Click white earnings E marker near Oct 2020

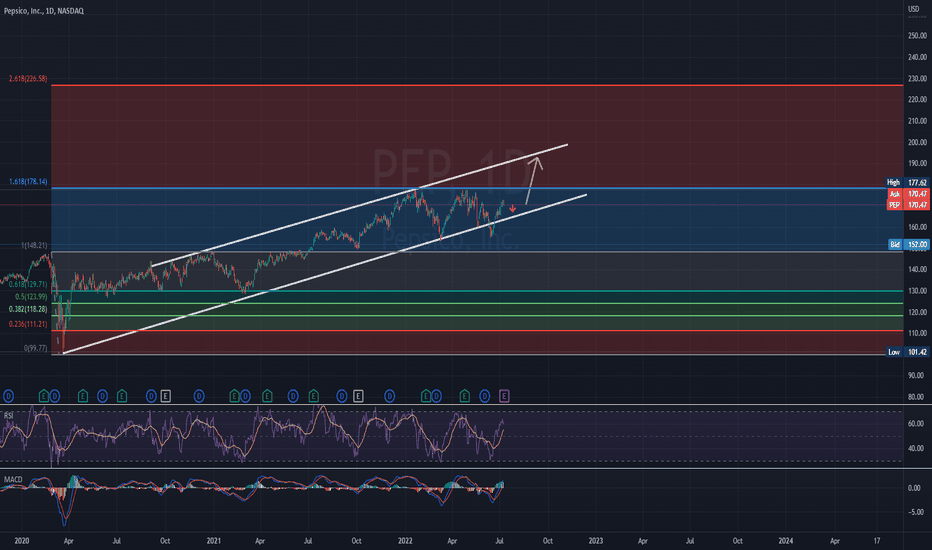coord(165,396)
